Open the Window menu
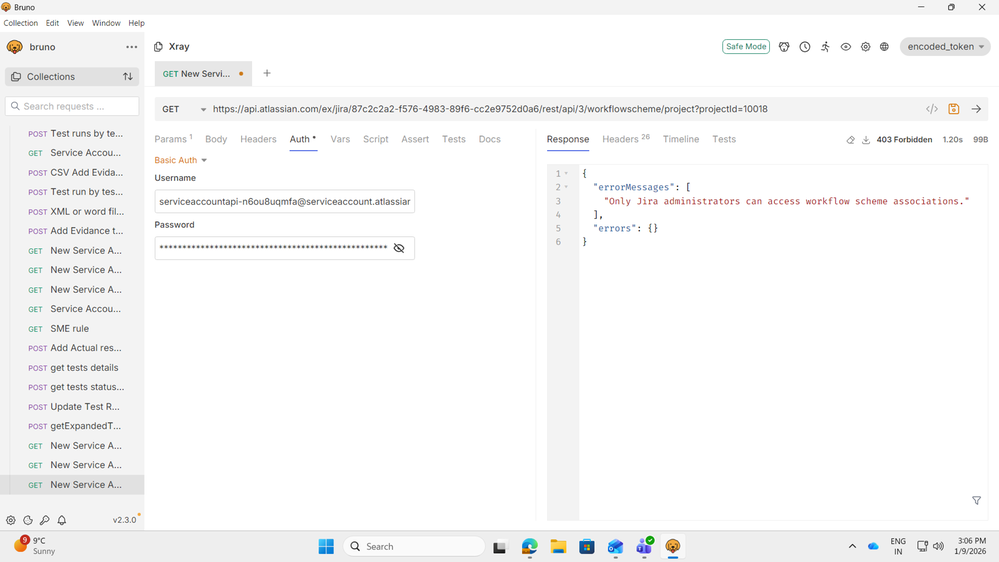 106,23
